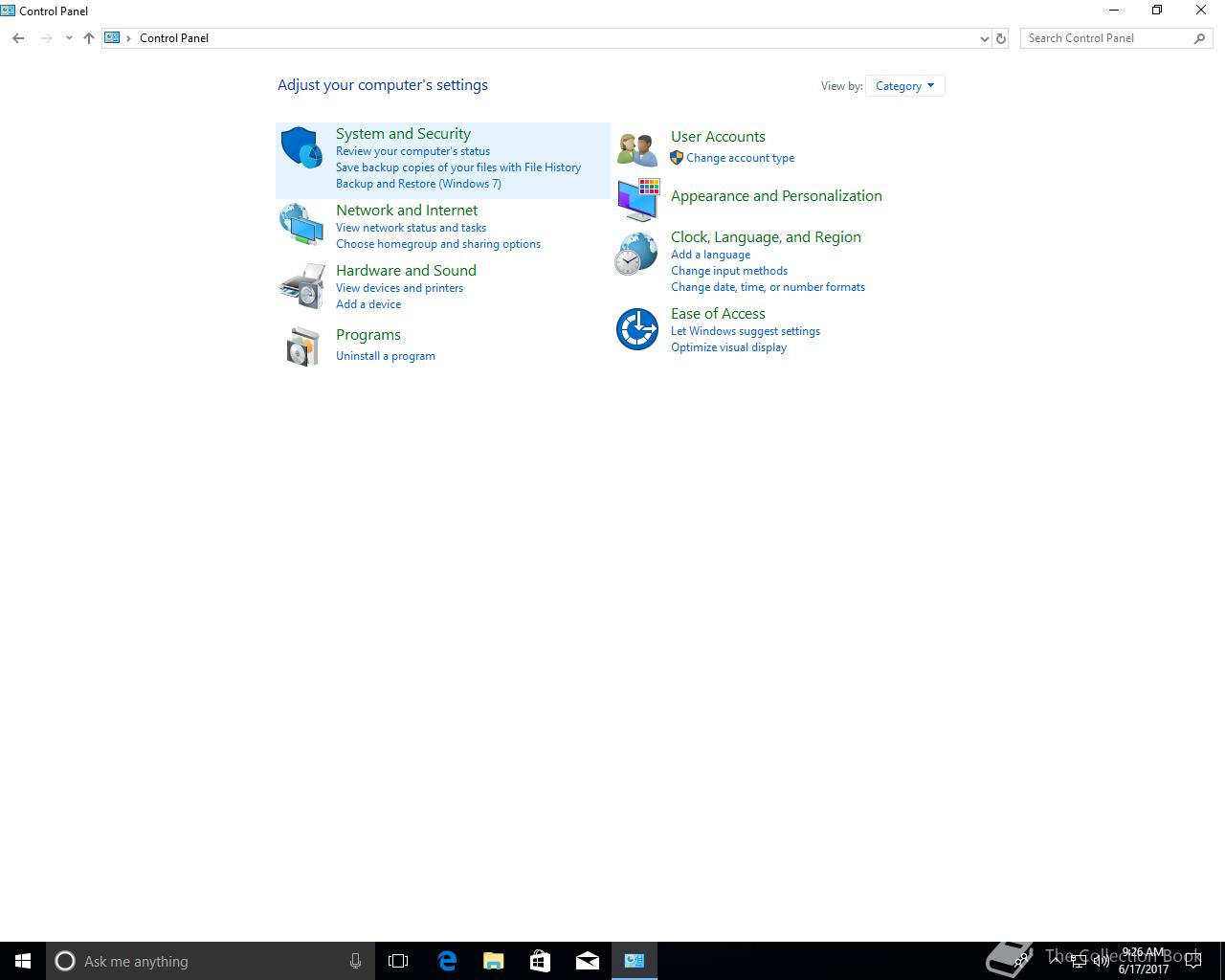1225x980 pixels.
Task: Expand the address bar history dropdown
Action: (x=984, y=38)
